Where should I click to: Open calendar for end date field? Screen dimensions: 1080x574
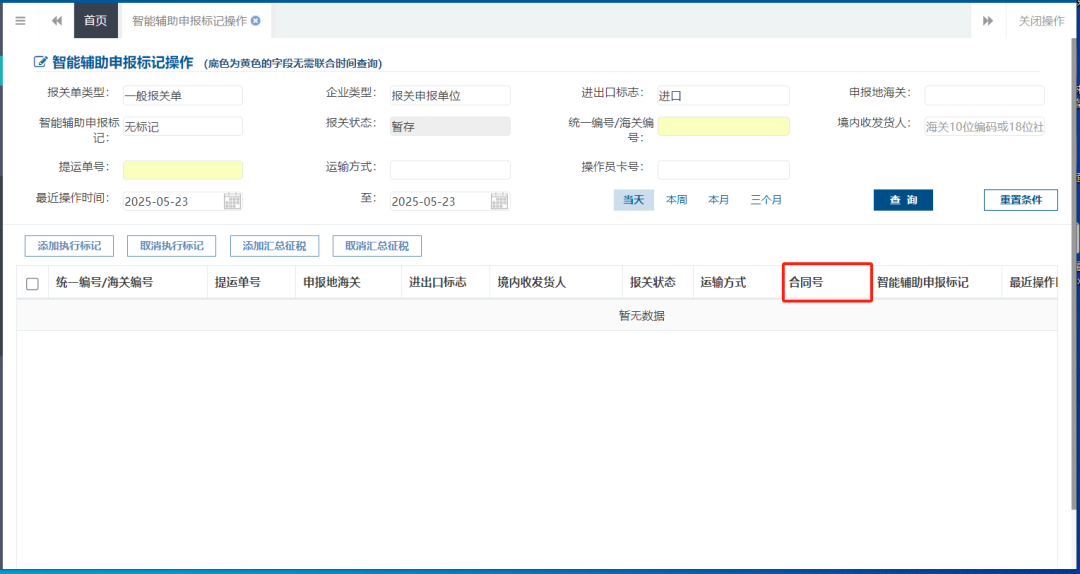[x=499, y=201]
